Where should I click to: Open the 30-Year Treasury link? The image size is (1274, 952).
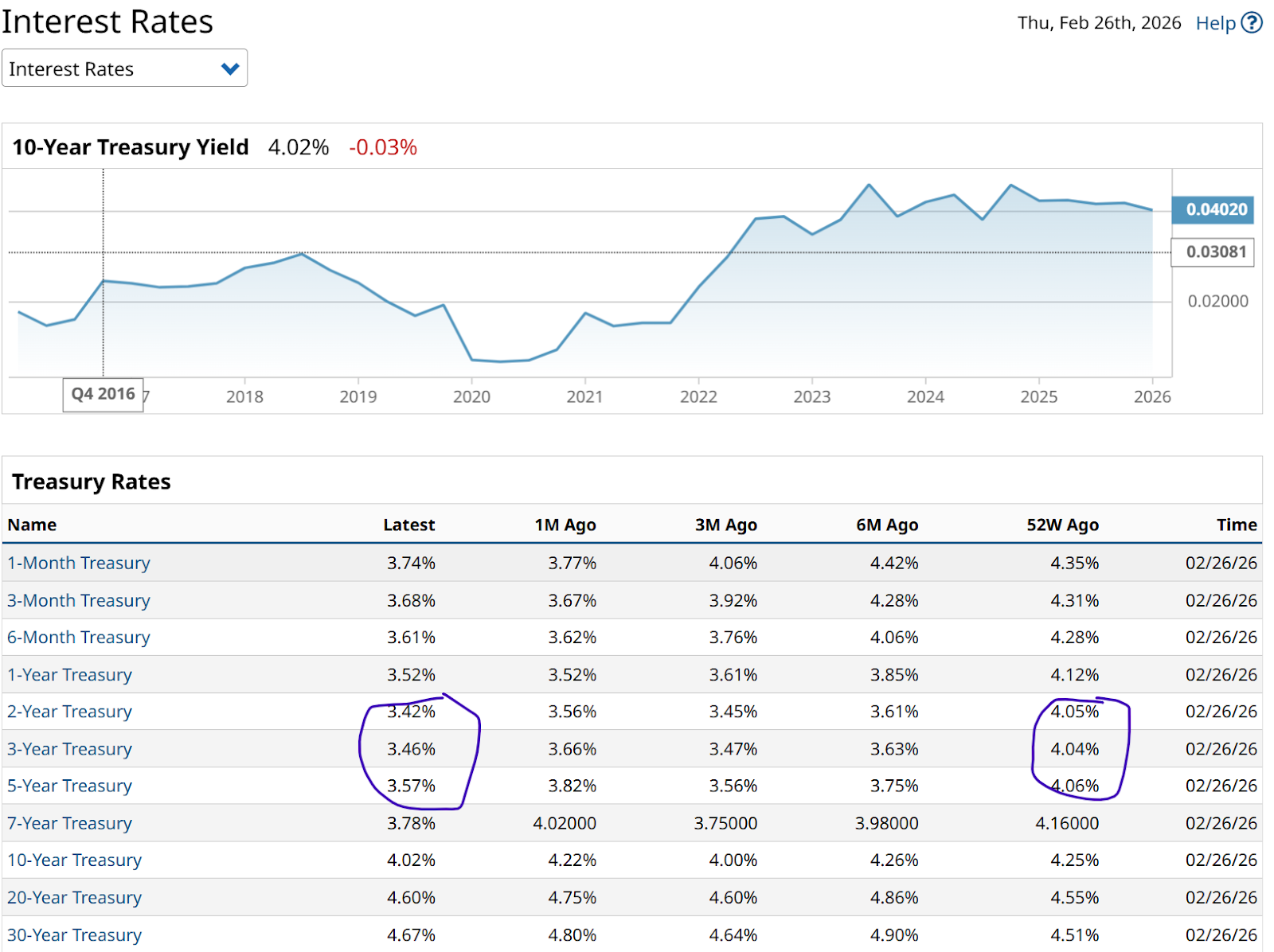click(x=75, y=934)
